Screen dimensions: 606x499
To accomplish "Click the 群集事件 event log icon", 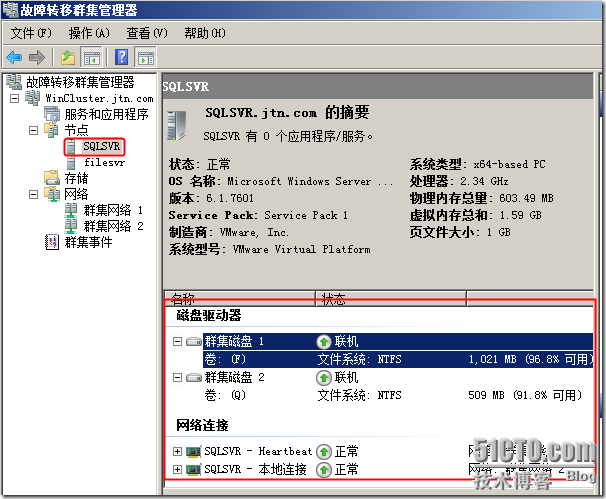I will tap(52, 242).
